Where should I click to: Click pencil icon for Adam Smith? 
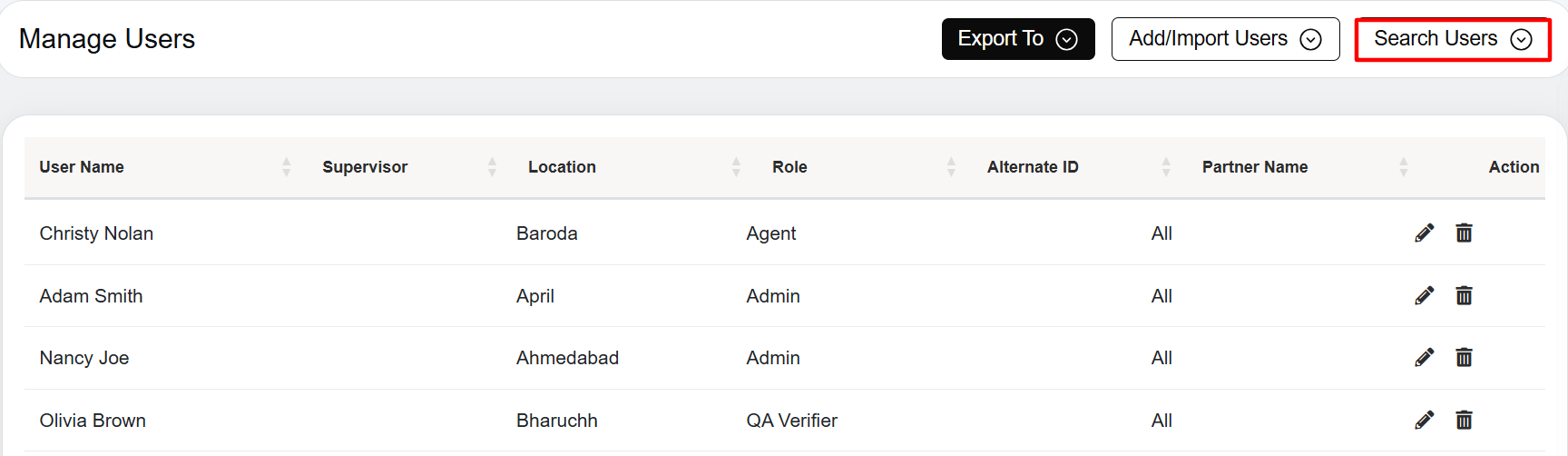pos(1424,295)
